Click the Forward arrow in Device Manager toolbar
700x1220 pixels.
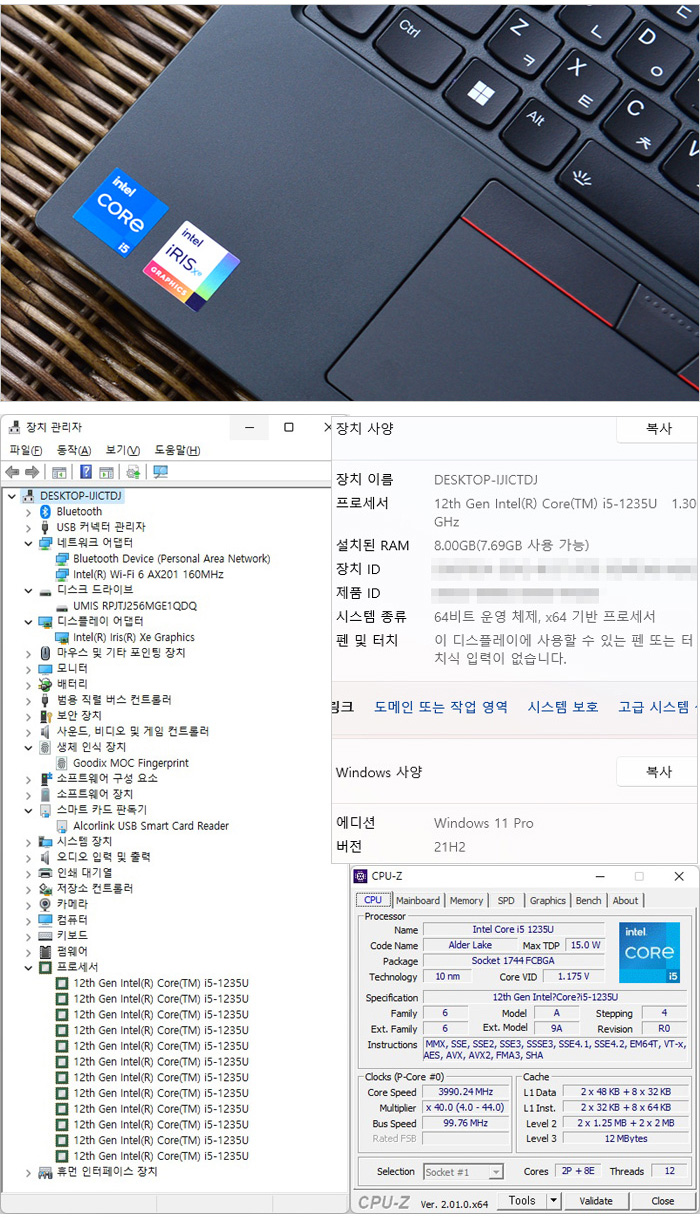click(31, 472)
